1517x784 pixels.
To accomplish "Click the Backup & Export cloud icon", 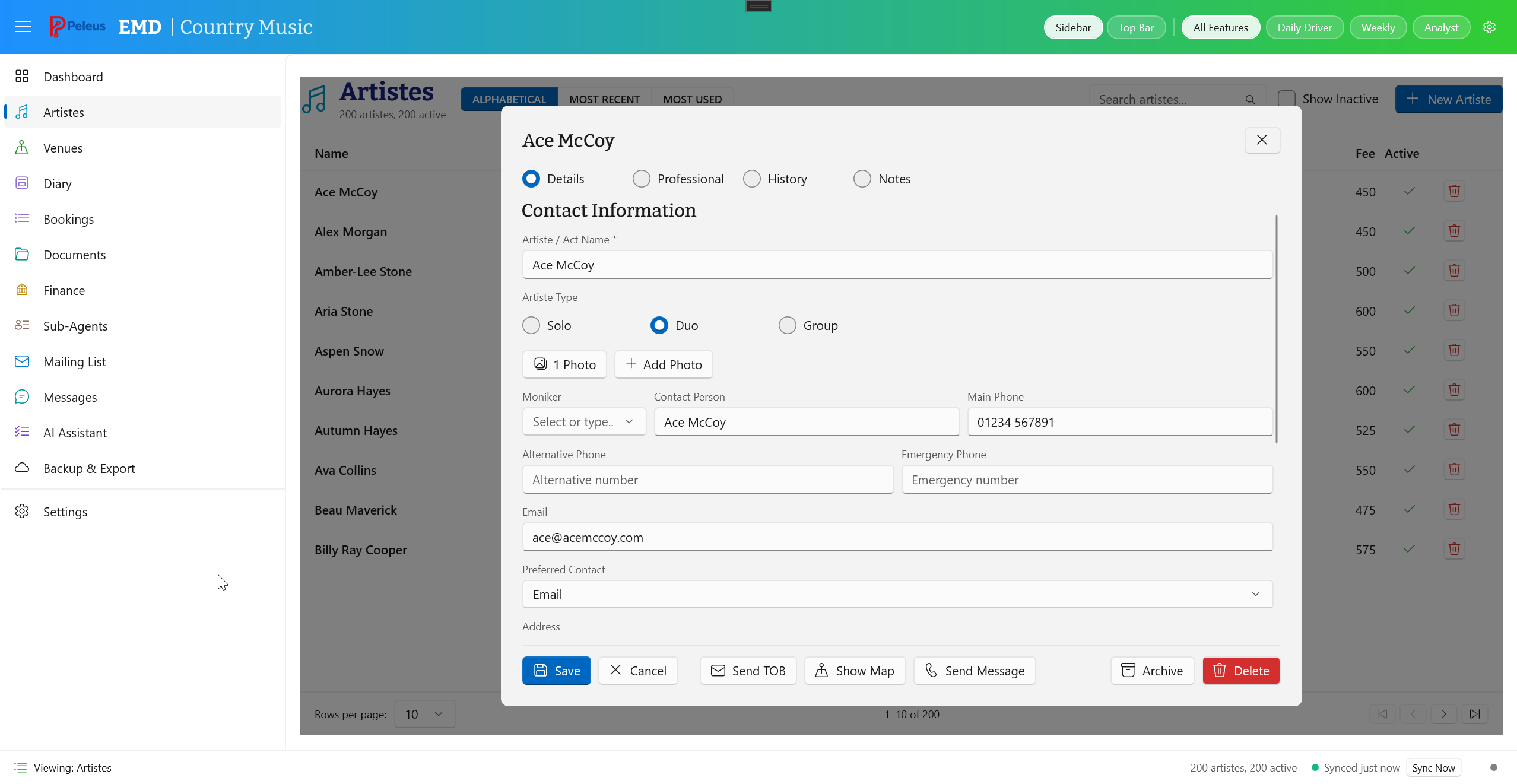I will tap(22, 468).
